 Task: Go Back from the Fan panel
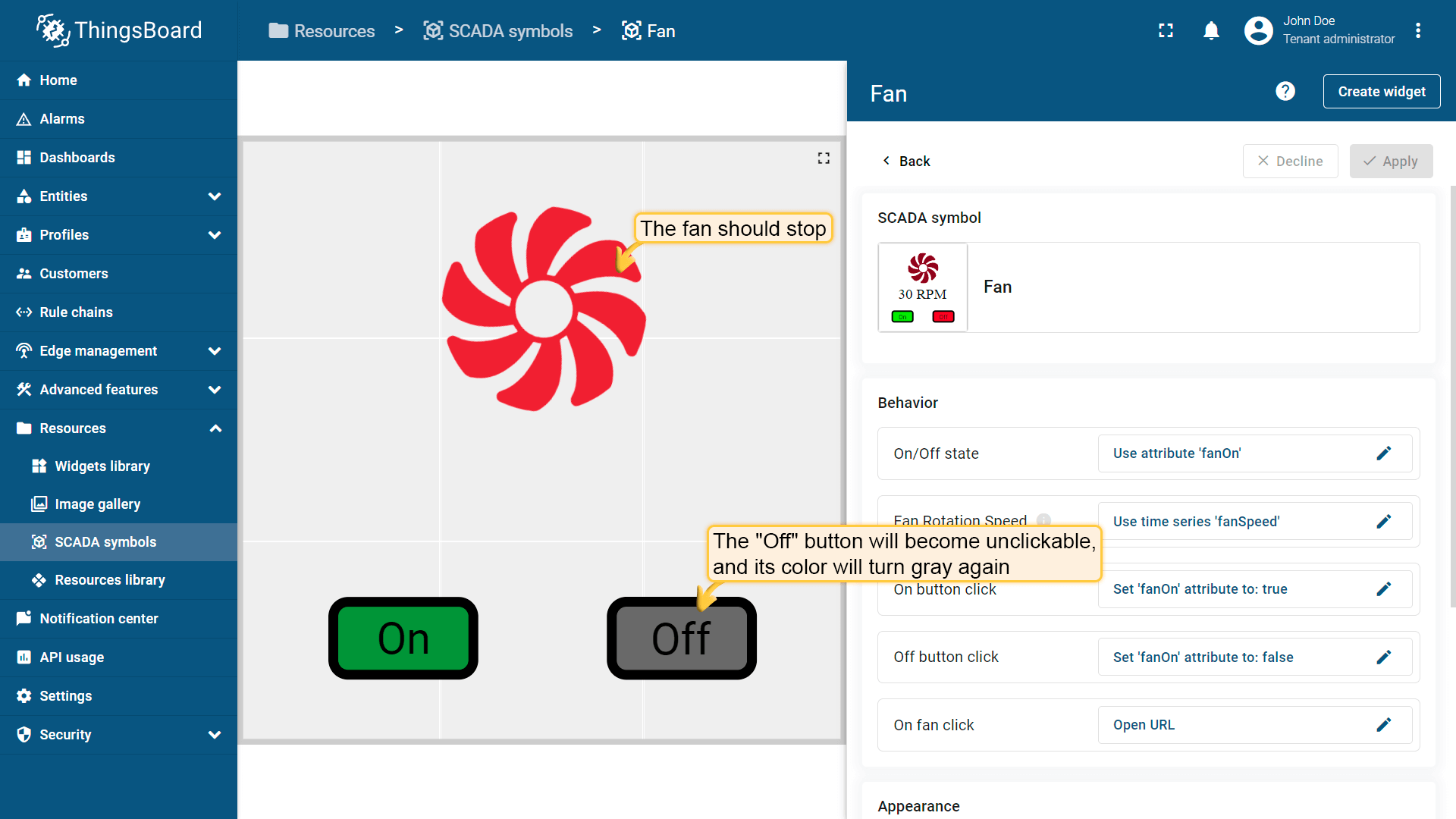[906, 161]
